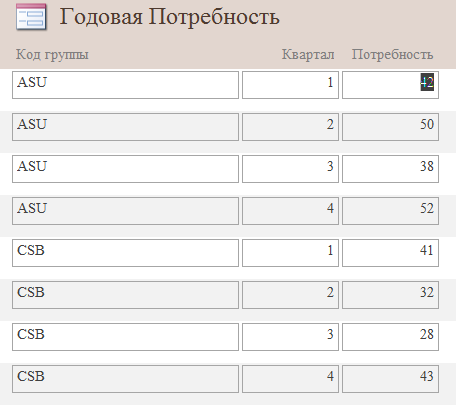Select the Потребность field showing 43
This screenshot has width=456, height=407.
(x=390, y=379)
